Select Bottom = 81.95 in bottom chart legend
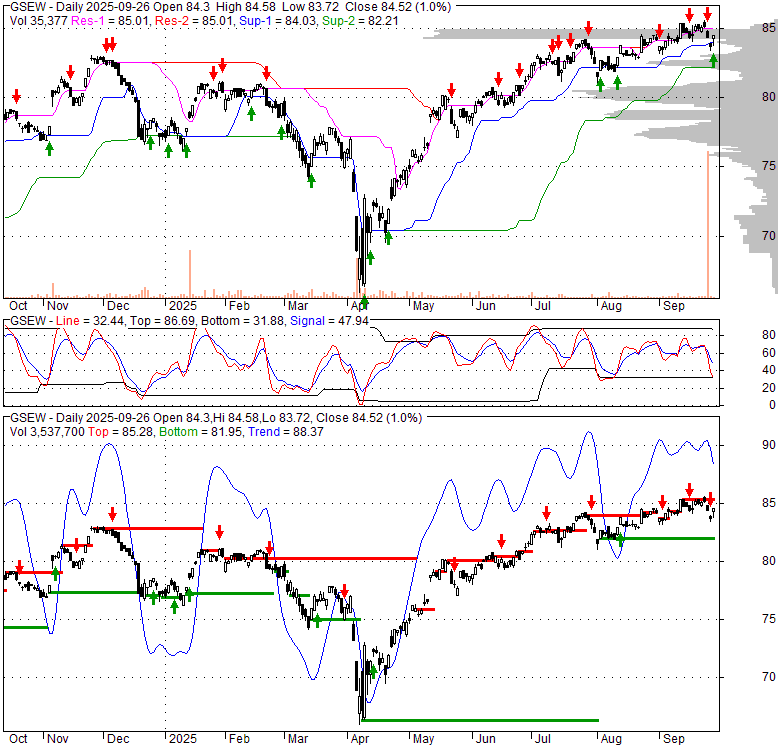The width and height of the screenshot is (780, 745). point(201,432)
